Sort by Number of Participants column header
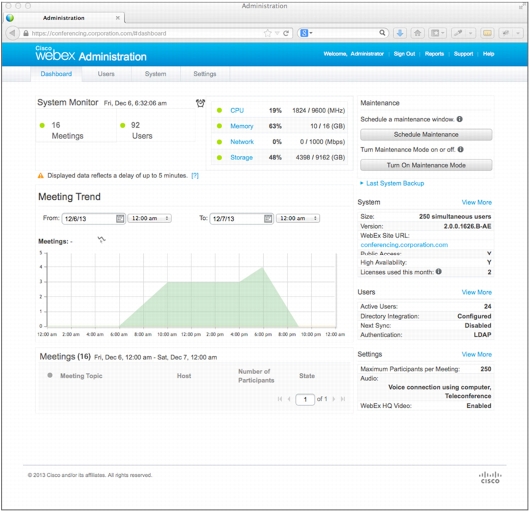Screen dimensions: 530x513 (x=256, y=375)
